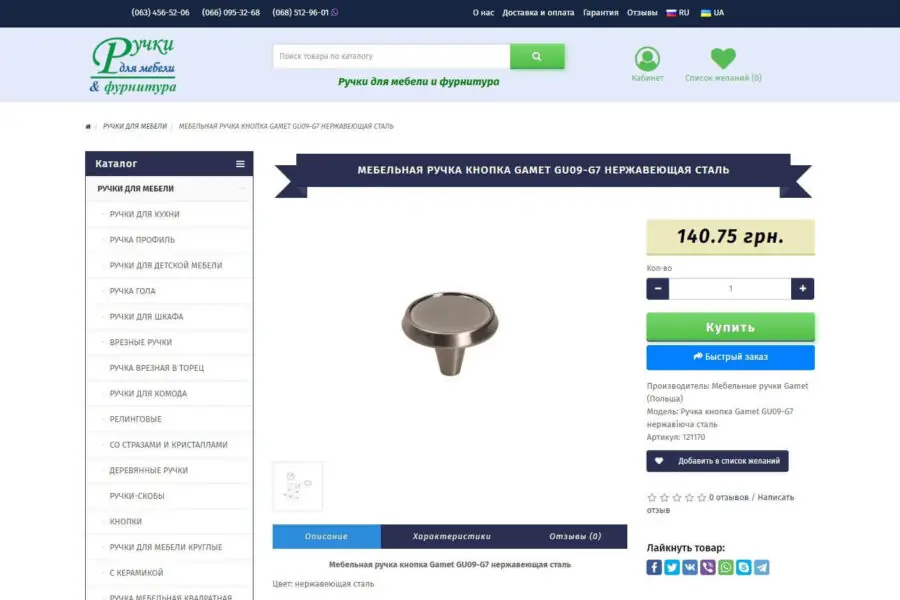Toggle the Каталог hamburger menu
This screenshot has width=900, height=600.
[240, 164]
